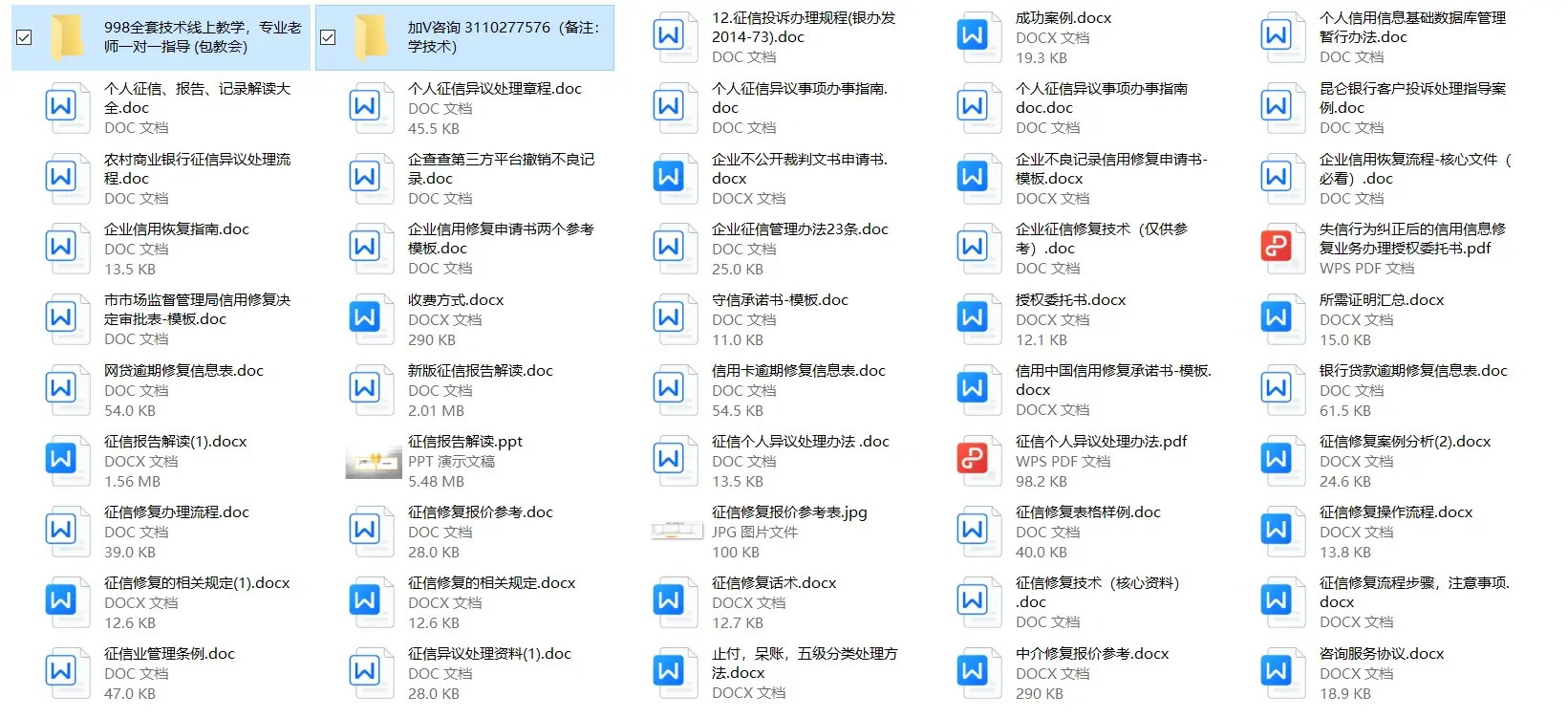Select the 加V咨询 3110277576 folder icon
Screen dimensions: 1568x718
point(371,37)
